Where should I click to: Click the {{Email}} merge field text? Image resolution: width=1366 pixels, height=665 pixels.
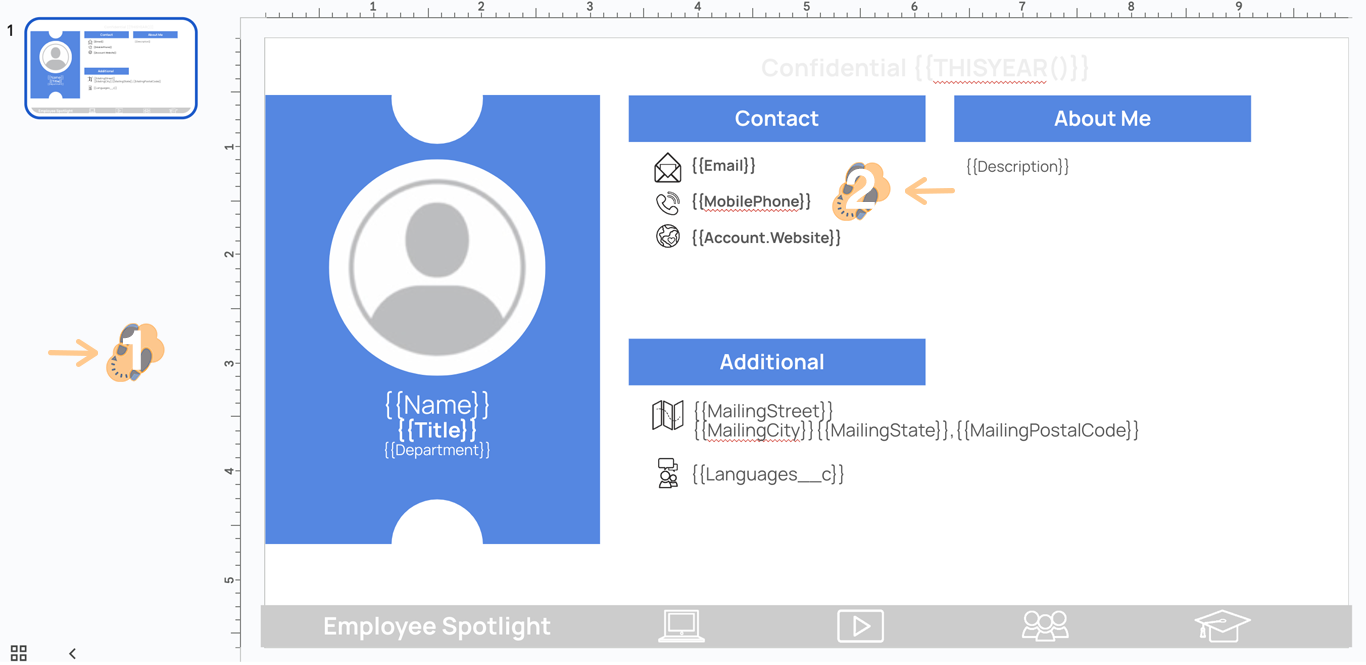click(x=723, y=166)
